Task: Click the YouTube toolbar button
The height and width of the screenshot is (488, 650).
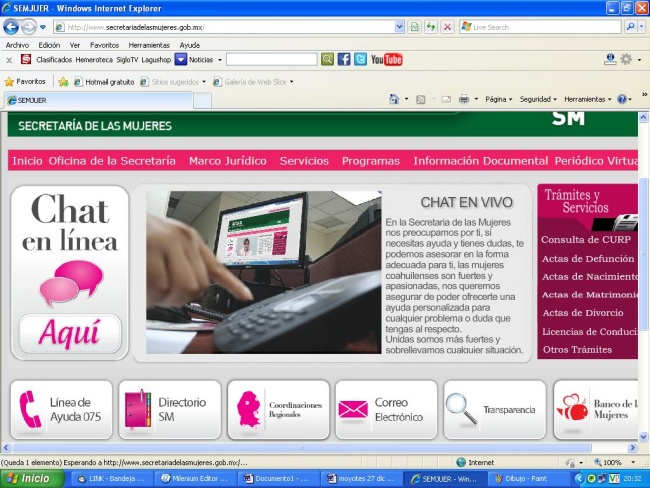Action: 386,60
